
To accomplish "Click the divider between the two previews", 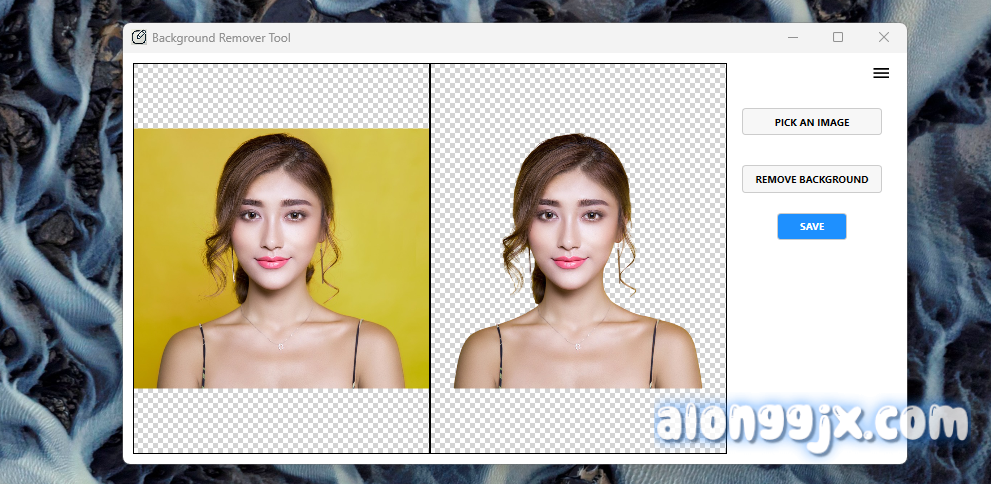I will click(430, 258).
